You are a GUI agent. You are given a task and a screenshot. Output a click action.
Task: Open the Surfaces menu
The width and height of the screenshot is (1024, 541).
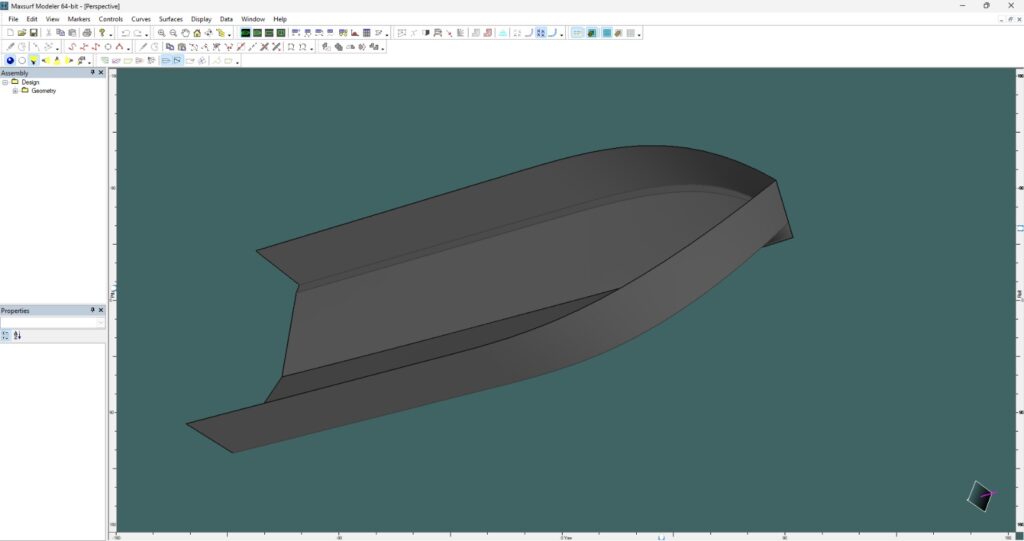[x=170, y=19]
